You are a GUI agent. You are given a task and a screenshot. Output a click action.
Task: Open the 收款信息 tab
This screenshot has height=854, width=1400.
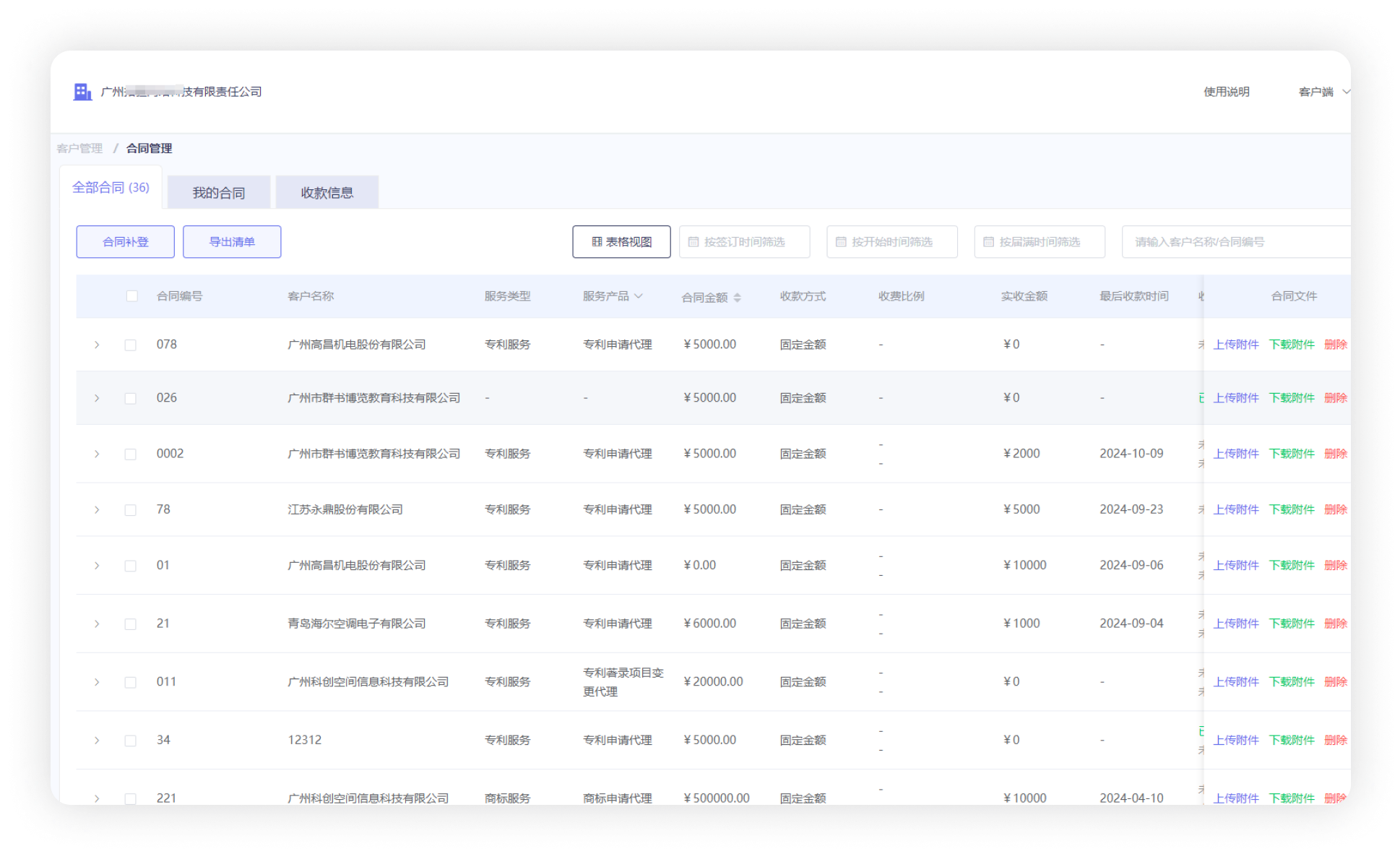point(327,193)
